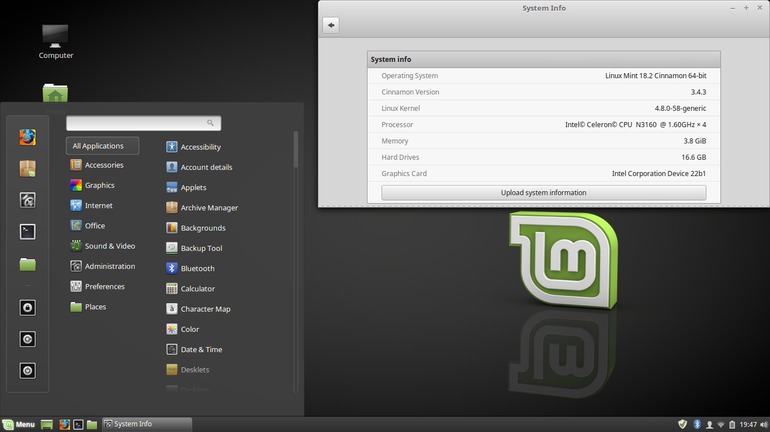The width and height of the screenshot is (770, 432).
Task: Click Memory value 3.8 GiB
Action: click(x=695, y=141)
